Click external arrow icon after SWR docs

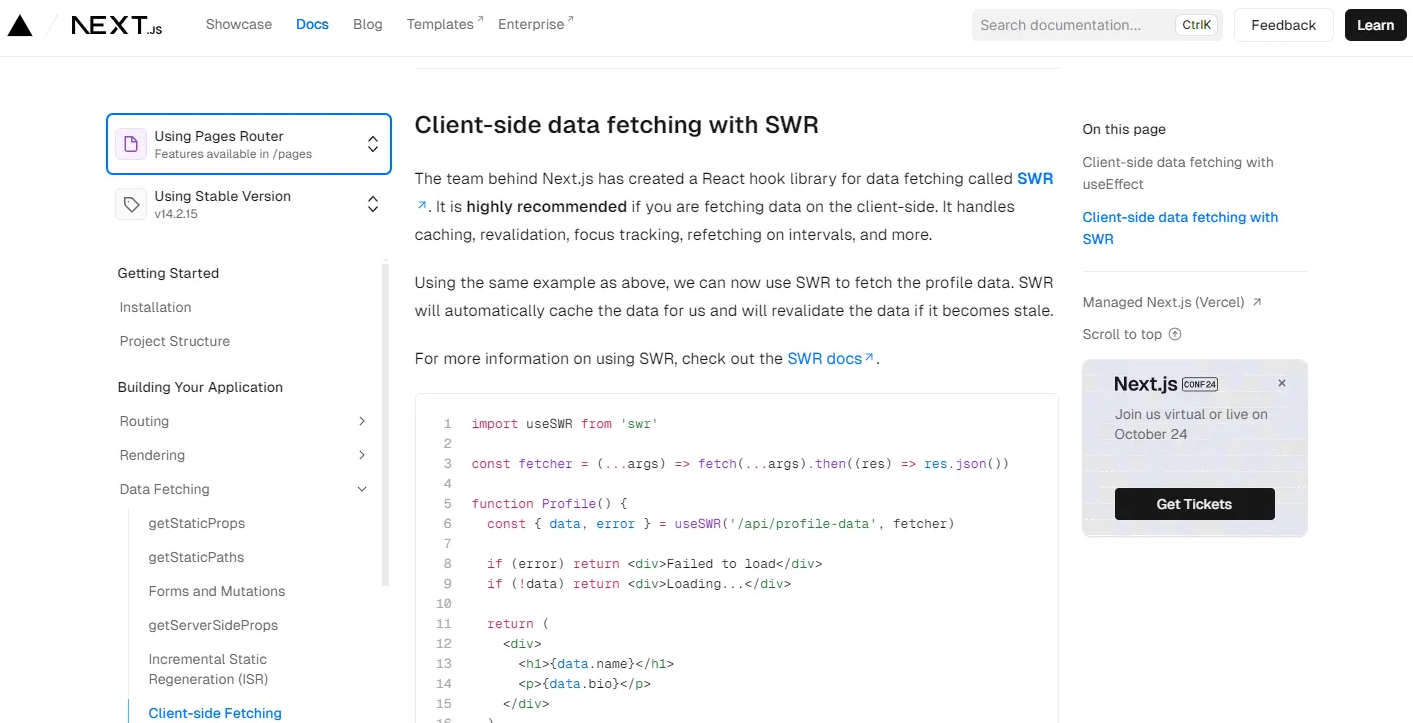click(869, 357)
